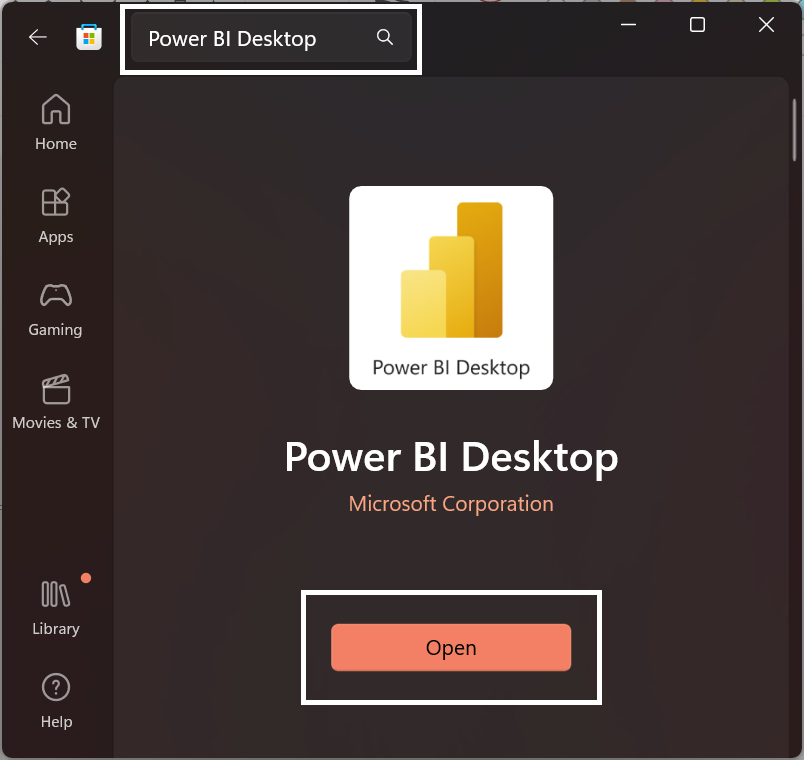Open the Home section in the sidebar
The width and height of the screenshot is (804, 760).
55,120
